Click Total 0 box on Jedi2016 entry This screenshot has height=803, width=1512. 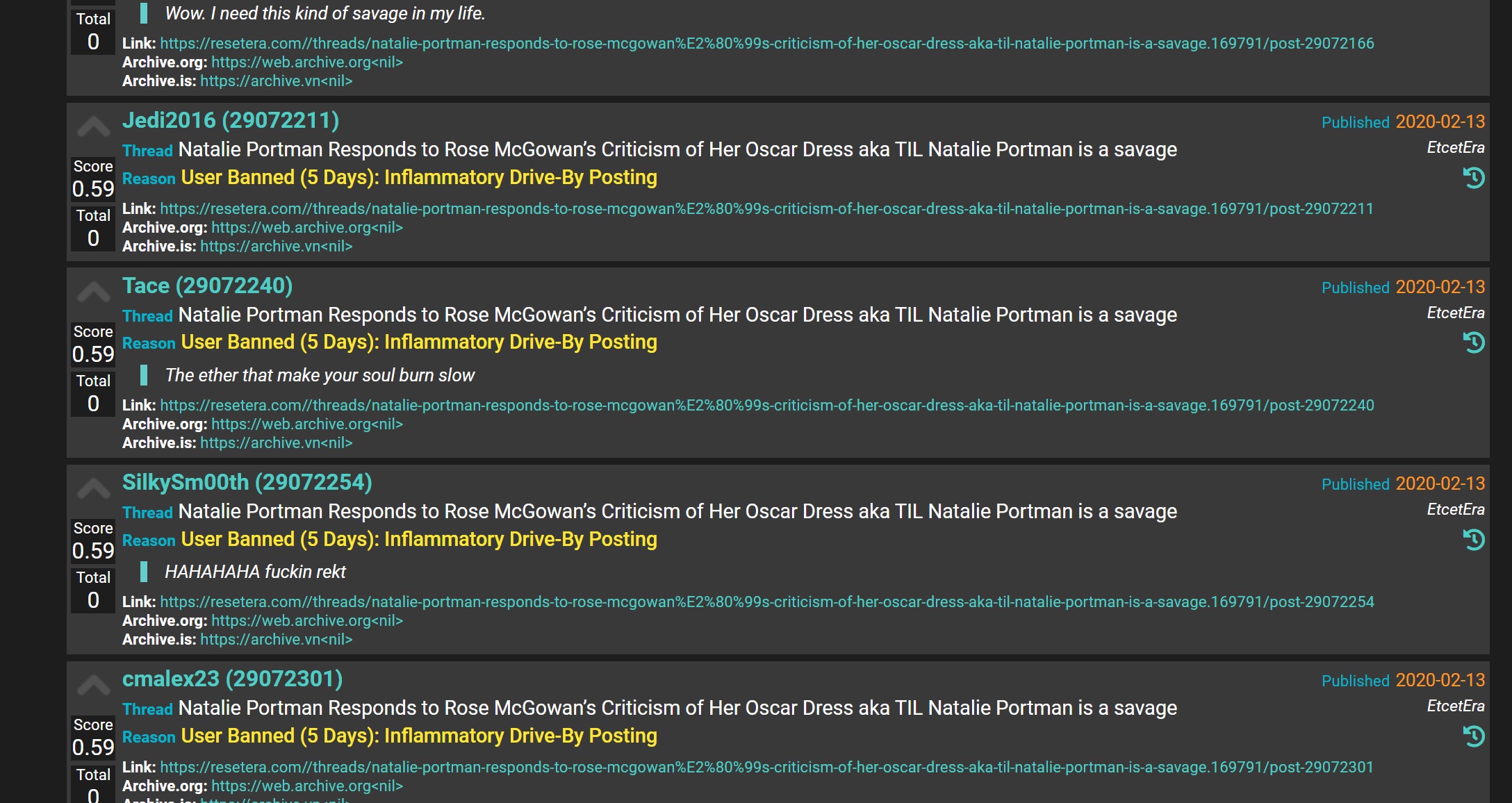[93, 229]
